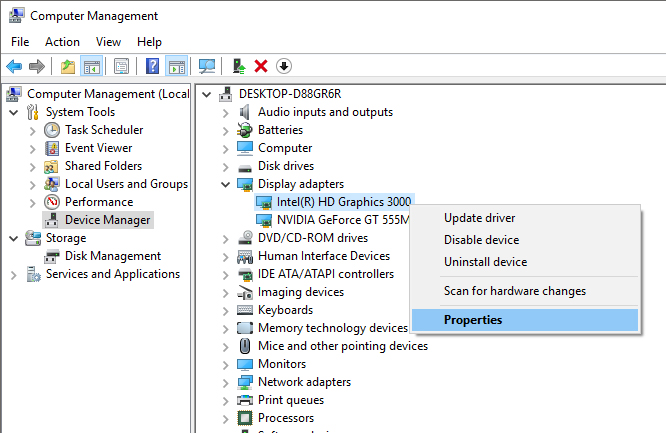The width and height of the screenshot is (666, 433).
Task: Click the Computer category label
Action: 285,148
